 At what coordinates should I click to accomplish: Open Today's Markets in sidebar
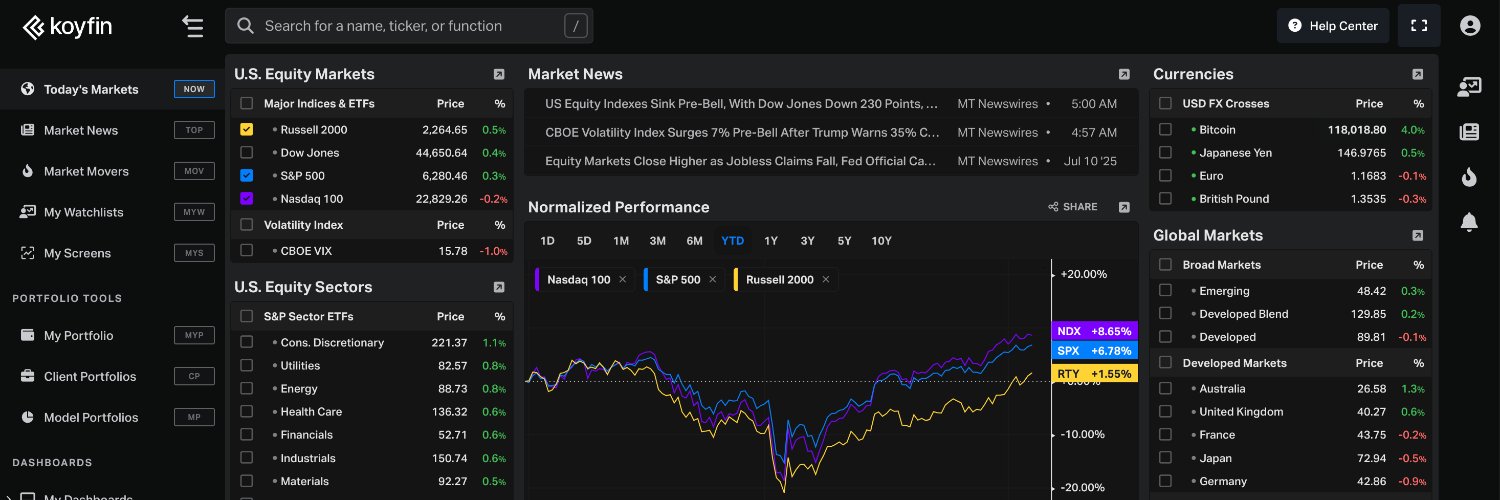click(x=112, y=89)
